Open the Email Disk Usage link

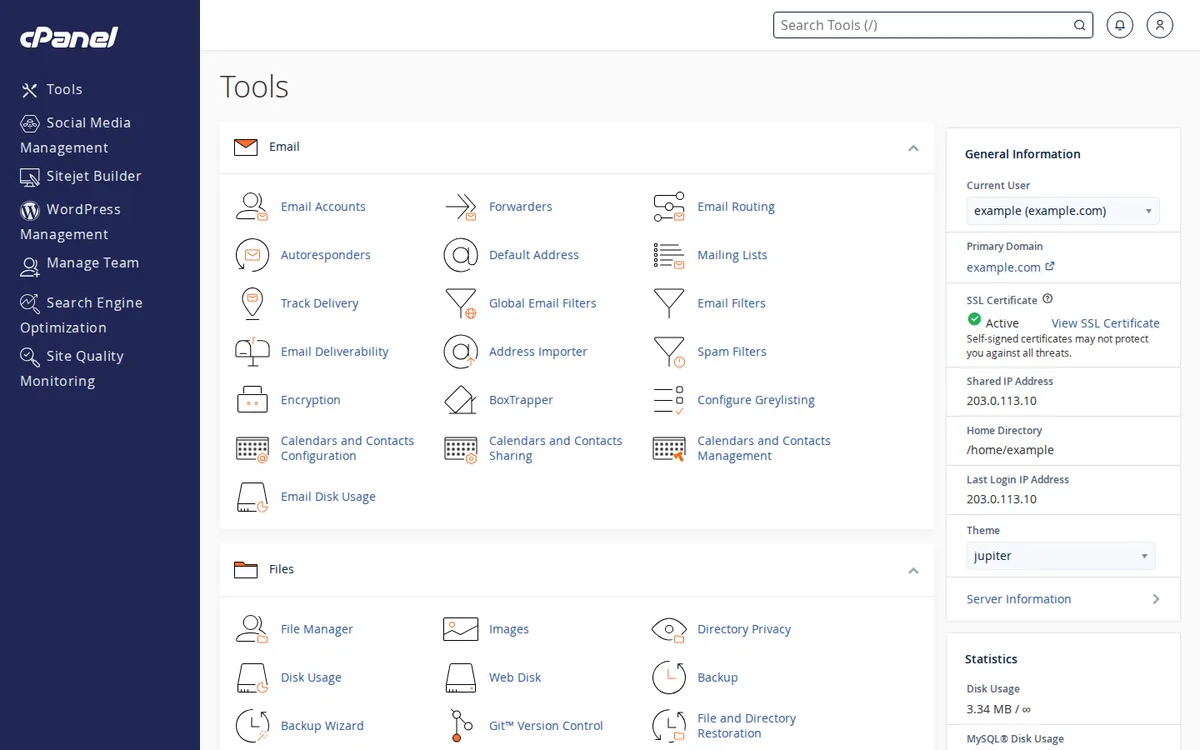click(x=328, y=497)
